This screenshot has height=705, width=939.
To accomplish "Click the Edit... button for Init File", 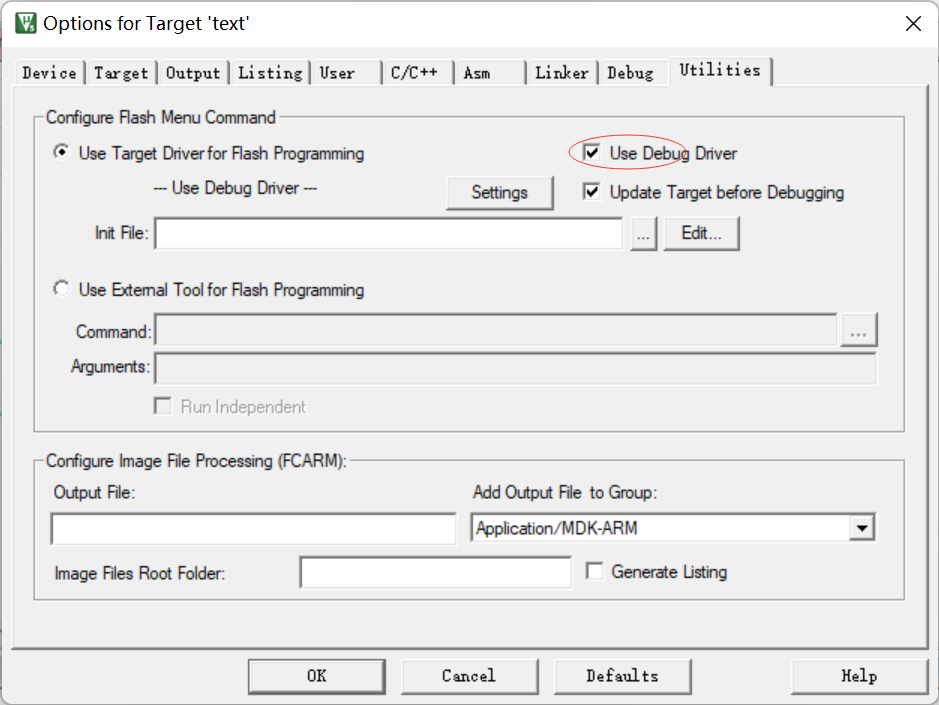I will click(701, 233).
